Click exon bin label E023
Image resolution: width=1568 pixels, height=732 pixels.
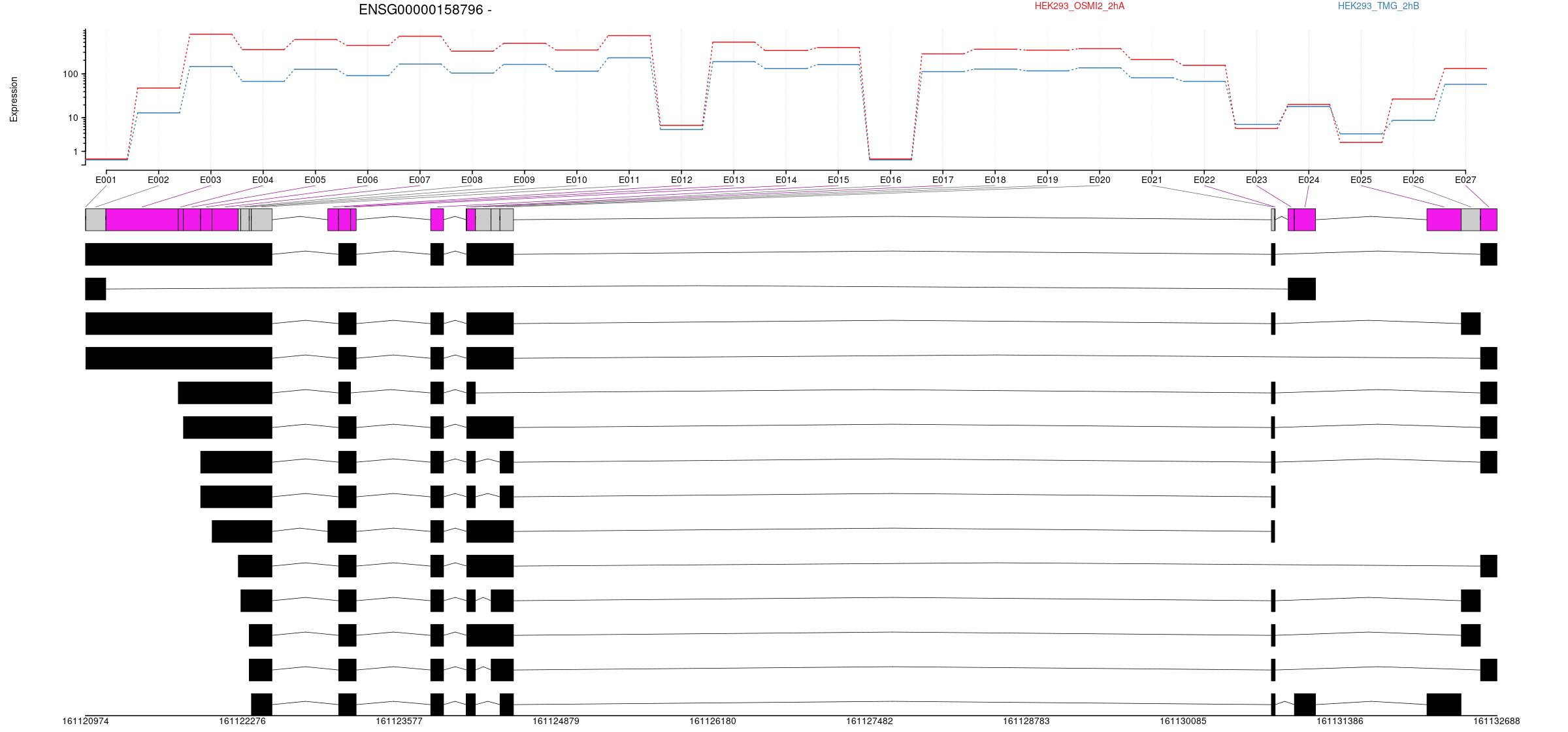pyautogui.click(x=1256, y=180)
